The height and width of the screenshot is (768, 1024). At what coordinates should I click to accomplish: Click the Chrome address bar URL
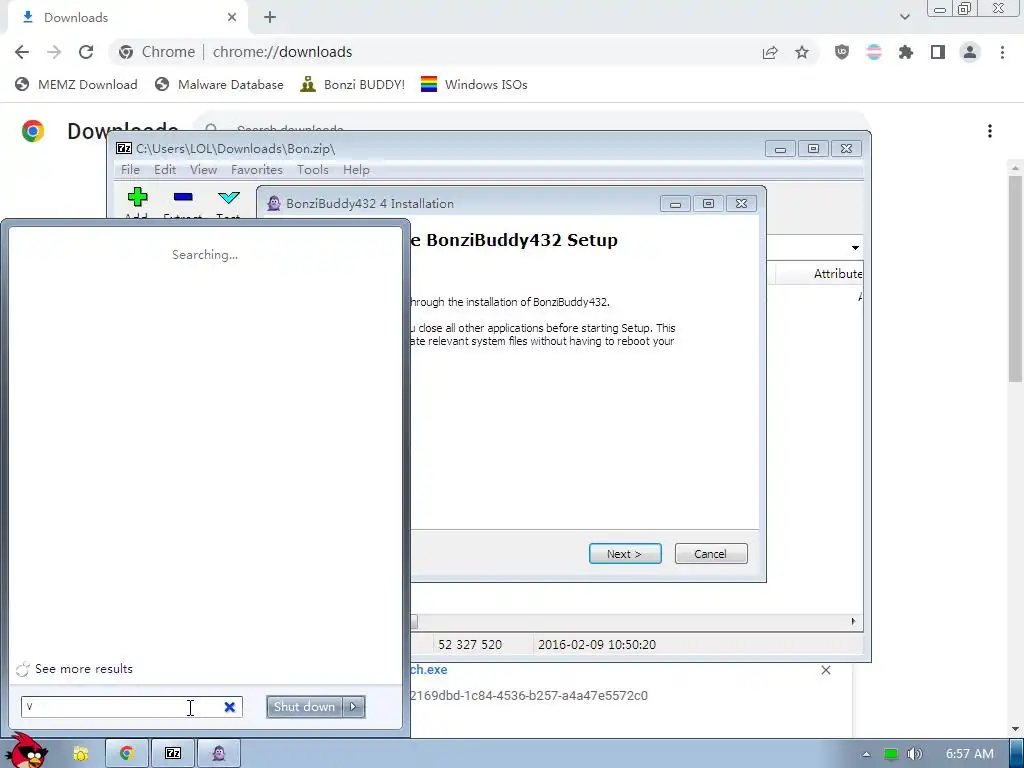[x=283, y=52]
